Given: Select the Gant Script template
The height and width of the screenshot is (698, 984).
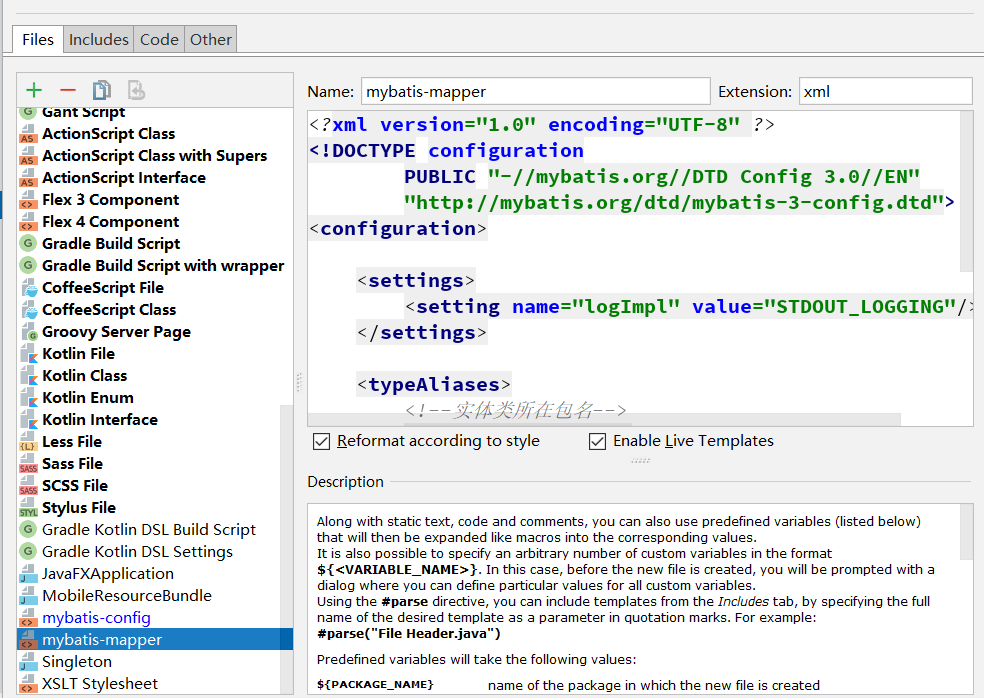Looking at the screenshot, I should click(x=83, y=113).
